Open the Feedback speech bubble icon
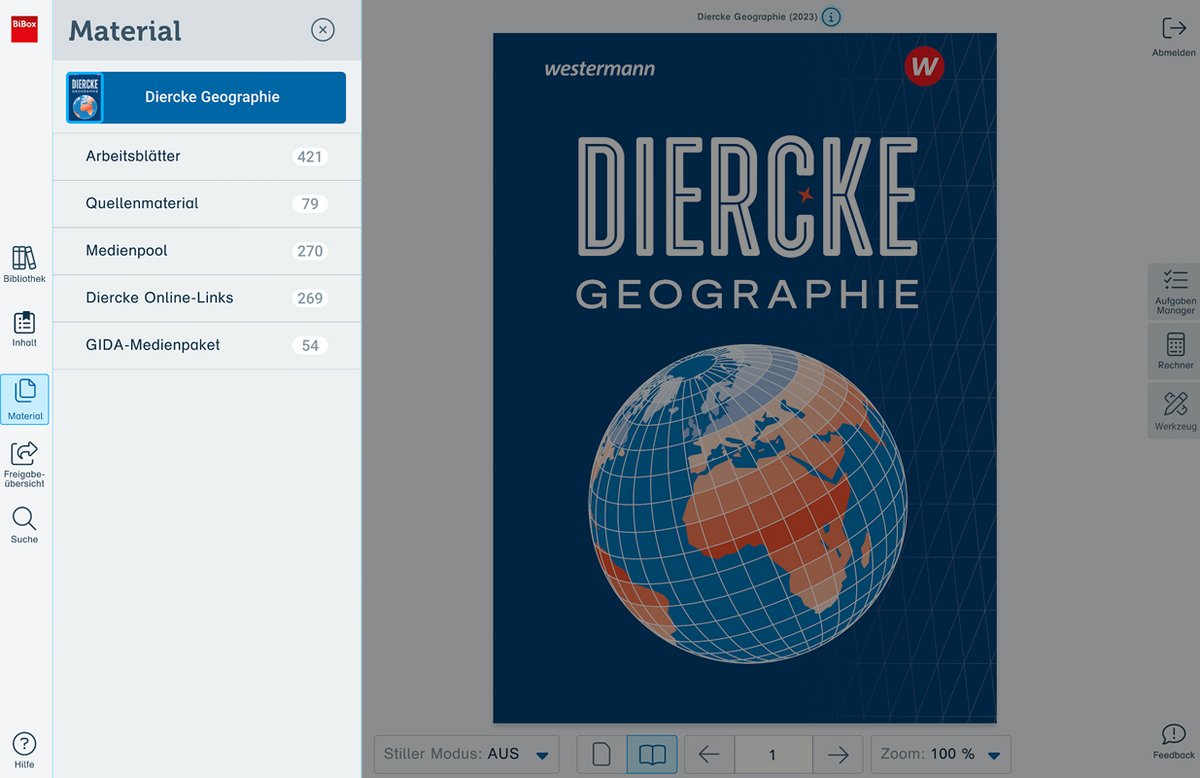The height and width of the screenshot is (778, 1200). point(1173,741)
